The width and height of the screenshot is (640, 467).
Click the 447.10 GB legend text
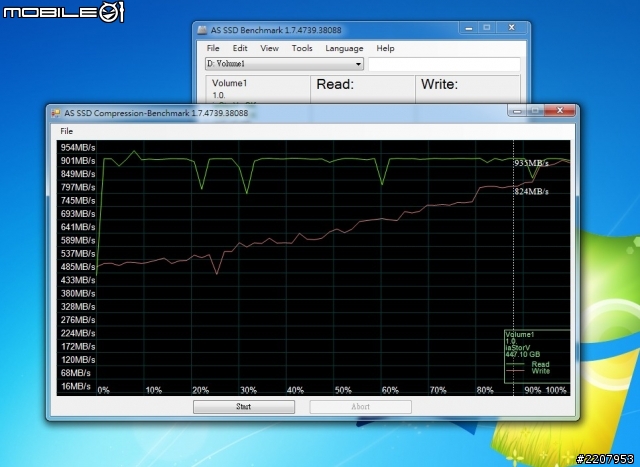523,354
